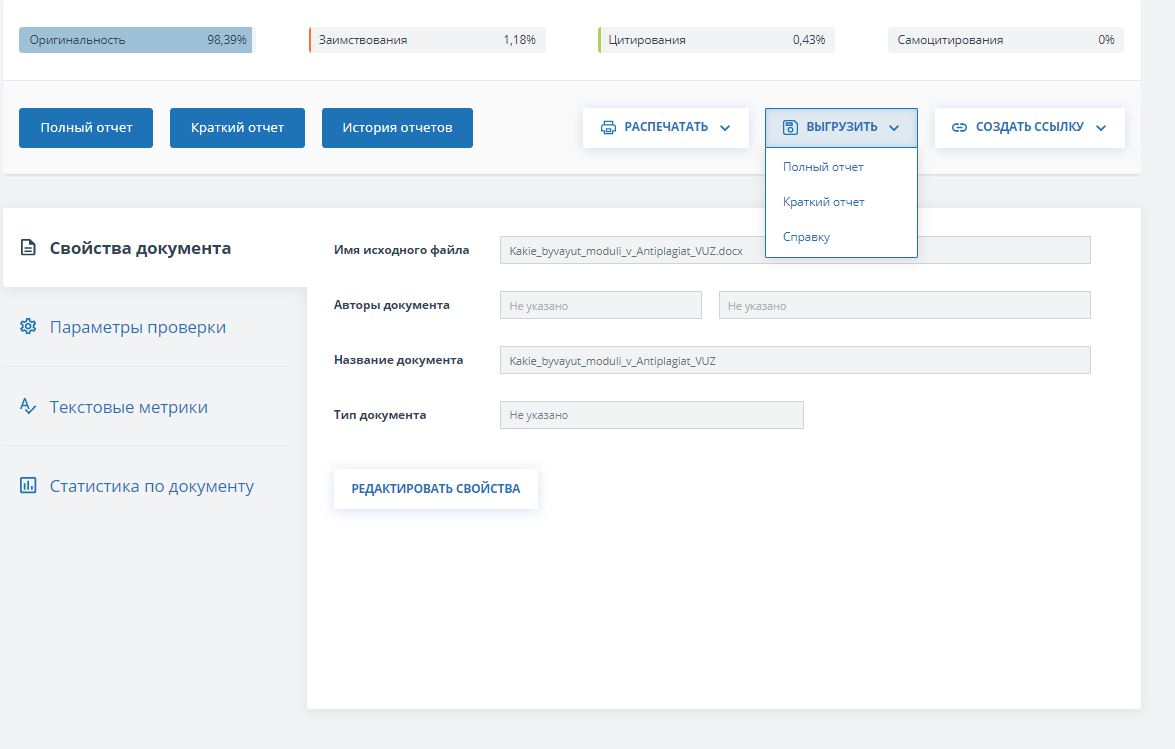Collapse the Выгрузить dropdown chevron
This screenshot has width=1175, height=749.
click(x=894, y=128)
